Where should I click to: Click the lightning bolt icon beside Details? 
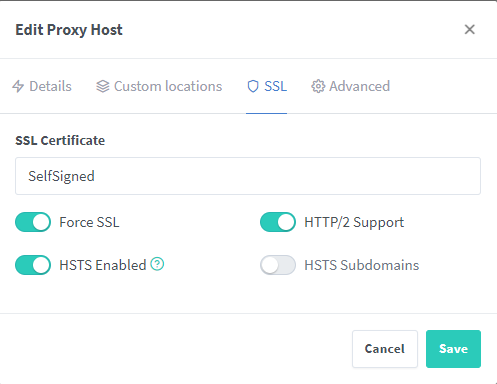tap(18, 86)
